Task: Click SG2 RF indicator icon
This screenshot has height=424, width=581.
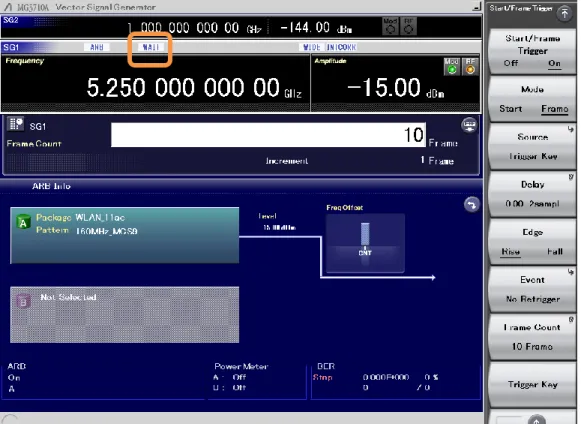Action: 408,26
